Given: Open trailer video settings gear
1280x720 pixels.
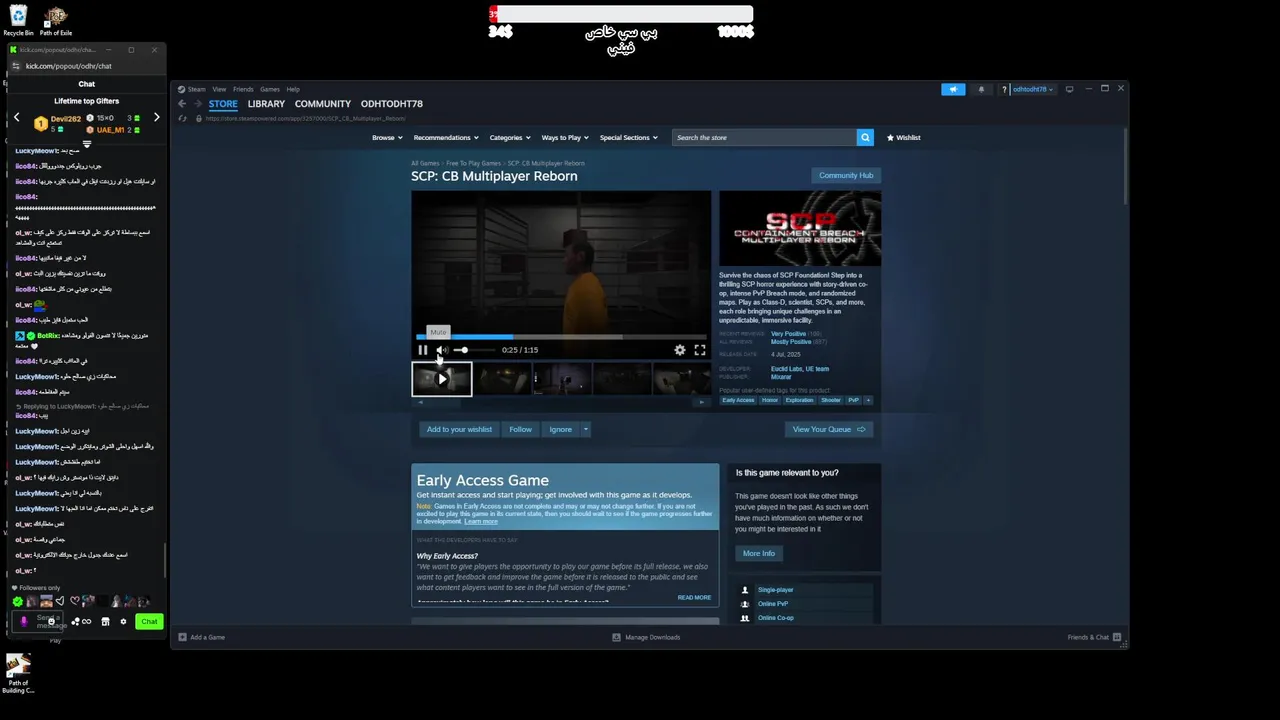Looking at the screenshot, I should pos(680,350).
